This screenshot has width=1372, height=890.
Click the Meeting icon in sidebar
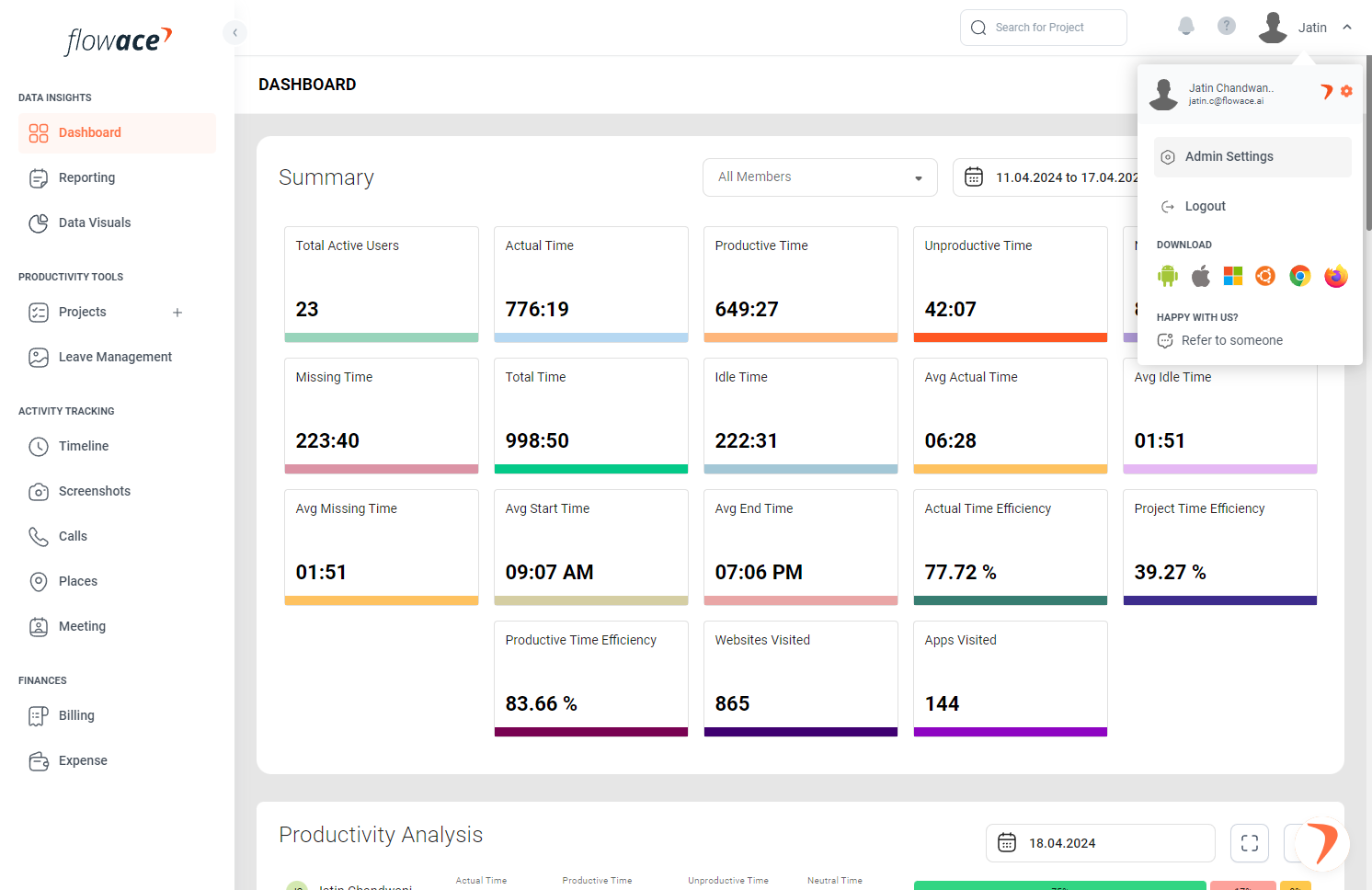pos(39,627)
